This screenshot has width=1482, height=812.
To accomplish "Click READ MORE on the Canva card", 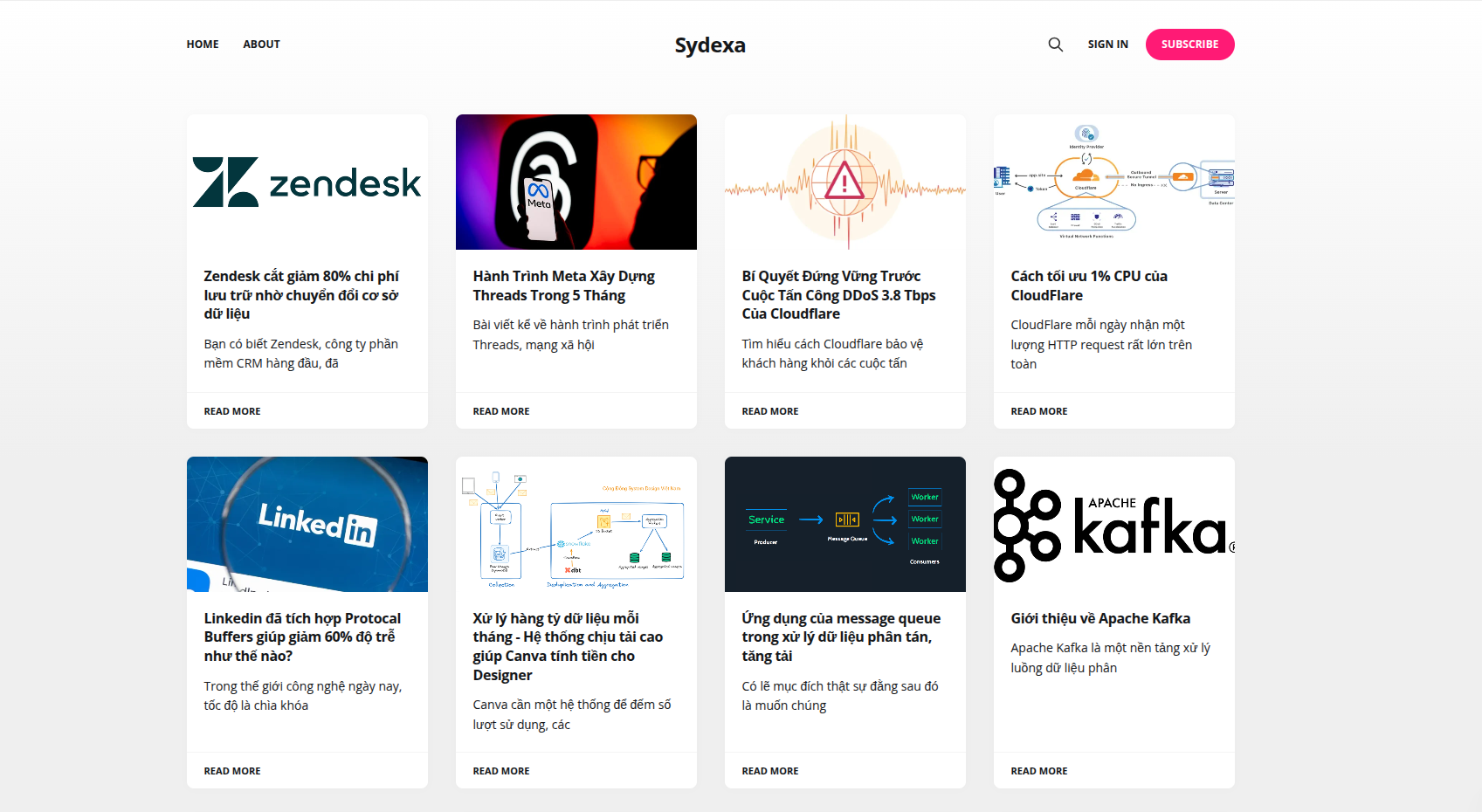I will (501, 771).
